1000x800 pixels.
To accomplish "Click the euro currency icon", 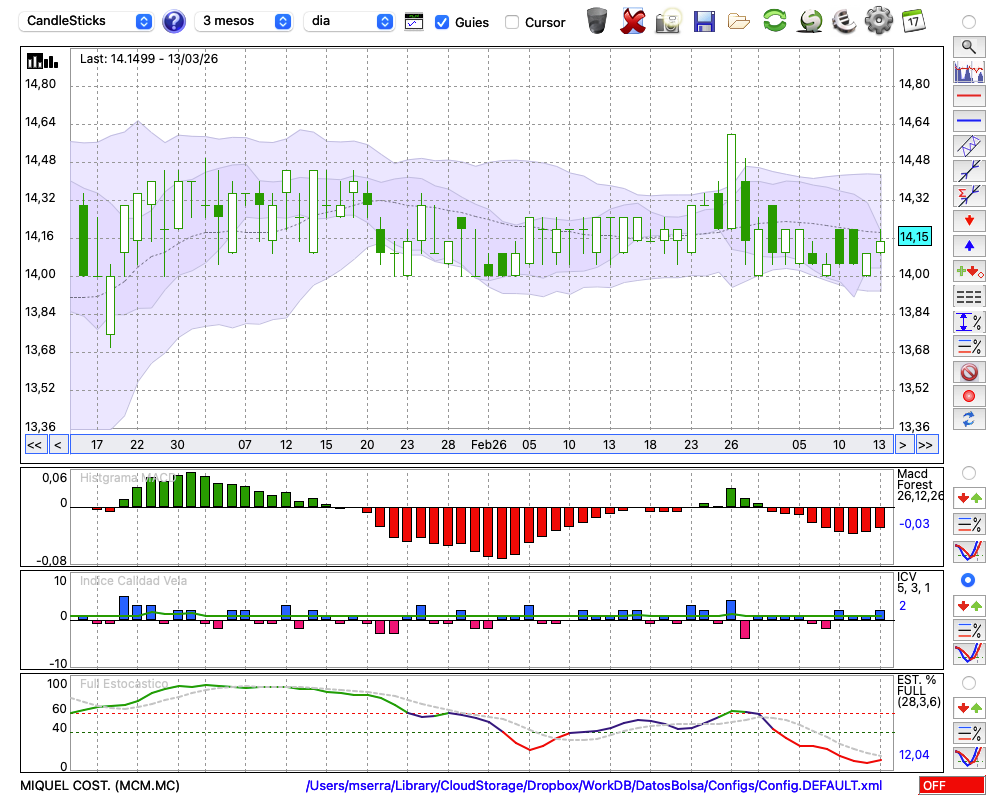I will point(844,21).
